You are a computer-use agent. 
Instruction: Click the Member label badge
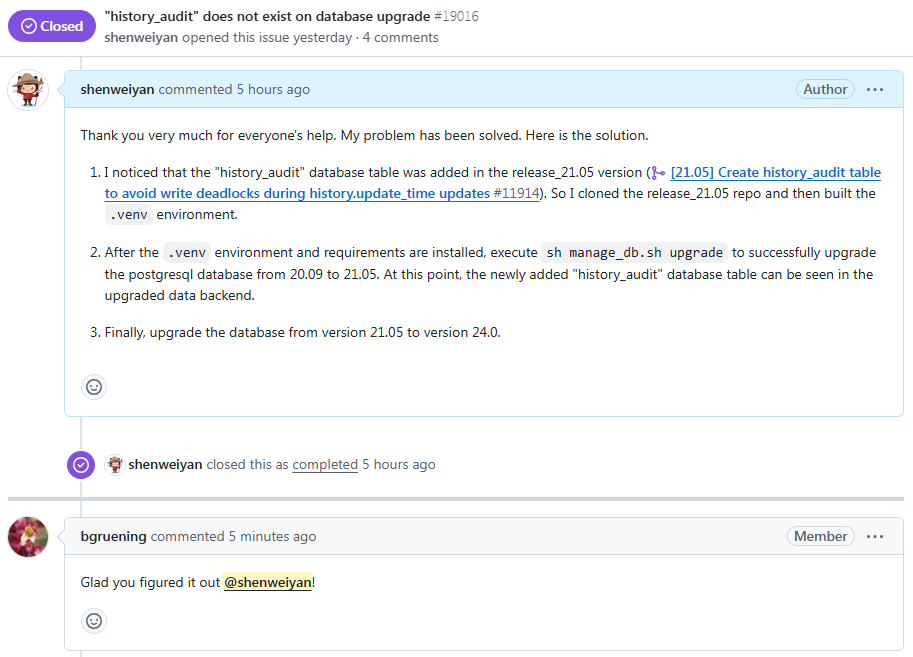click(820, 536)
